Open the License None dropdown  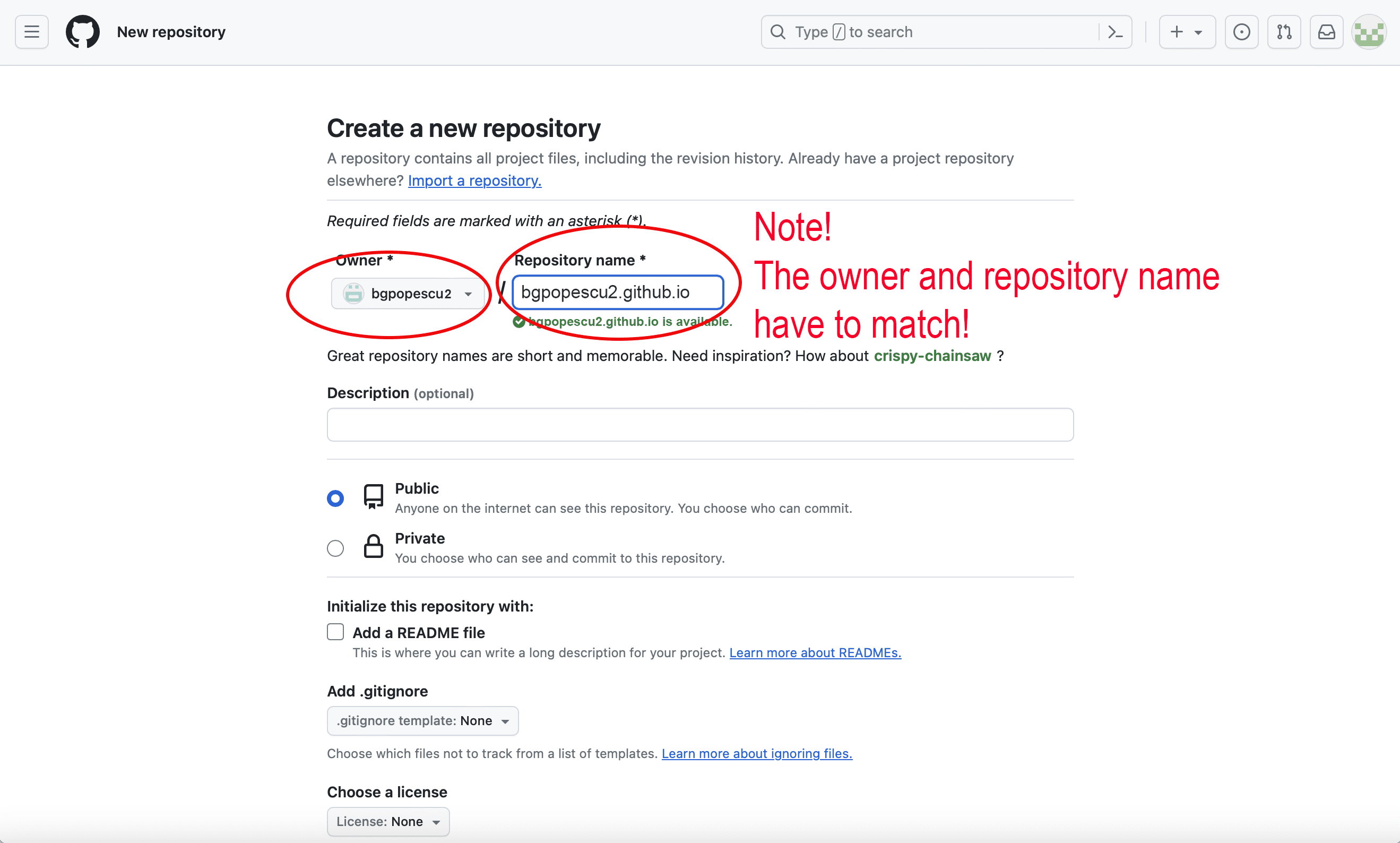(x=388, y=821)
